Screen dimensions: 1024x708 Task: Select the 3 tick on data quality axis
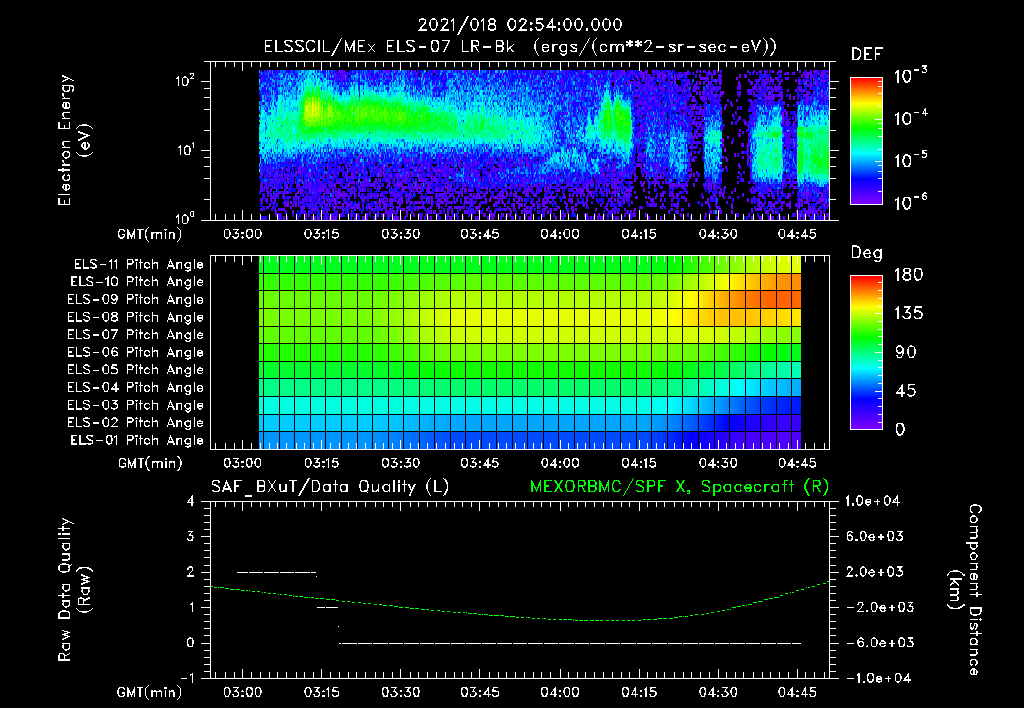pos(190,536)
